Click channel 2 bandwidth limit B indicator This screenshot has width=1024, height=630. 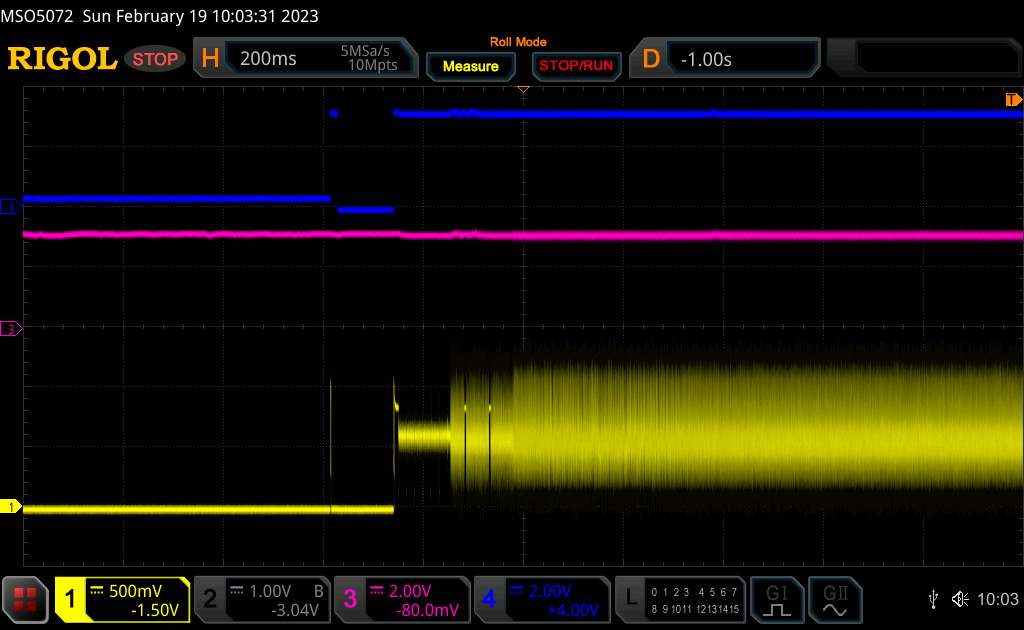tap(319, 591)
